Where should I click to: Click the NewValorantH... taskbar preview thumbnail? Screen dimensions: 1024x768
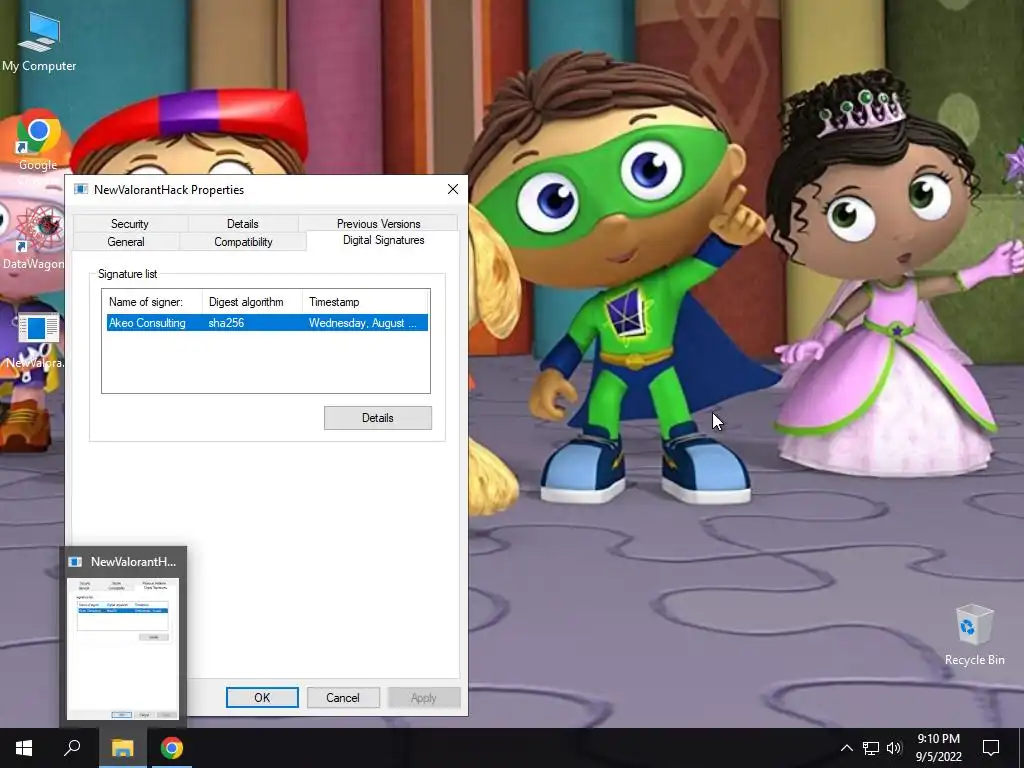pyautogui.click(x=123, y=648)
